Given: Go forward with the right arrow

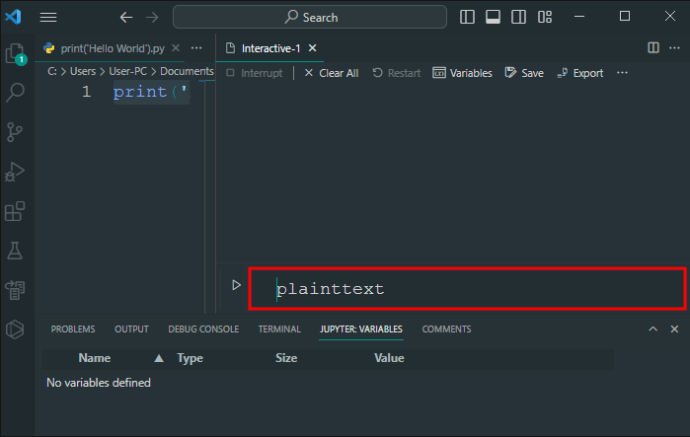Looking at the screenshot, I should (152, 18).
